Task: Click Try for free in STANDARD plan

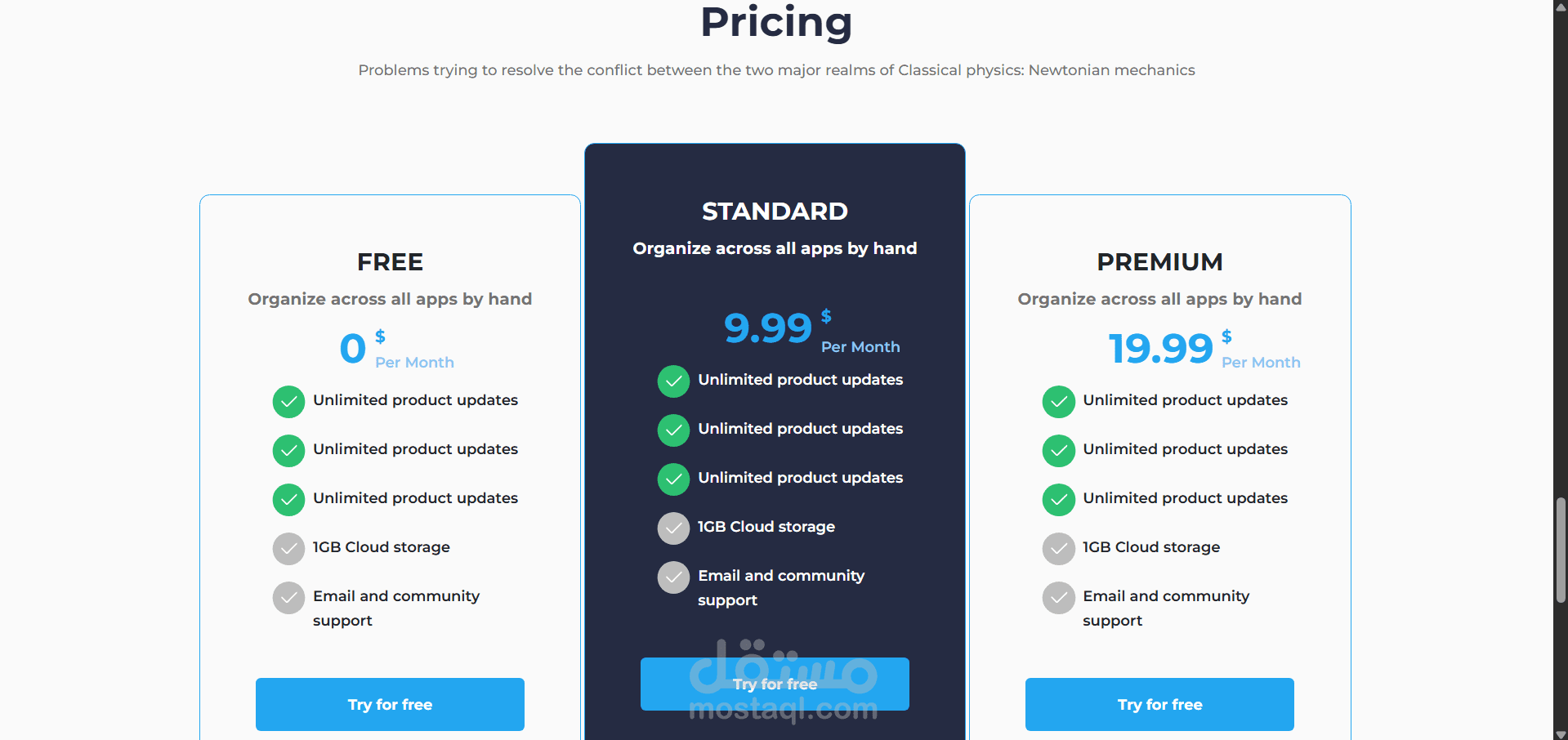Action: coord(775,684)
